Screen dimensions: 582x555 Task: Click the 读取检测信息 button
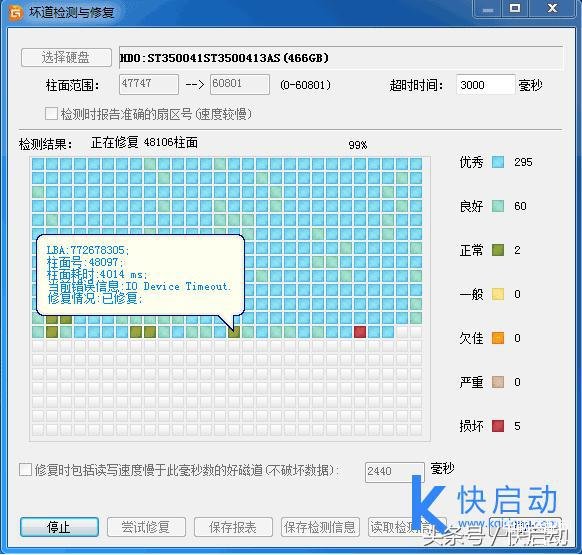(x=407, y=527)
